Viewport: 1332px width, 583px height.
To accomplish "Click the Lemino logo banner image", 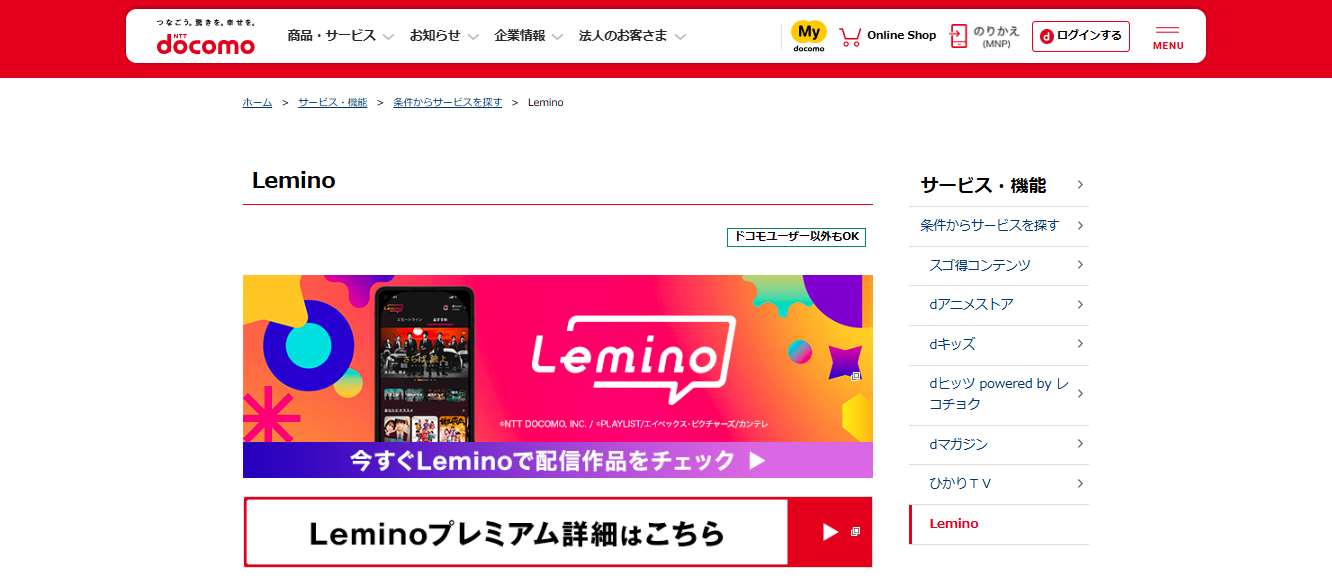I will (558, 358).
